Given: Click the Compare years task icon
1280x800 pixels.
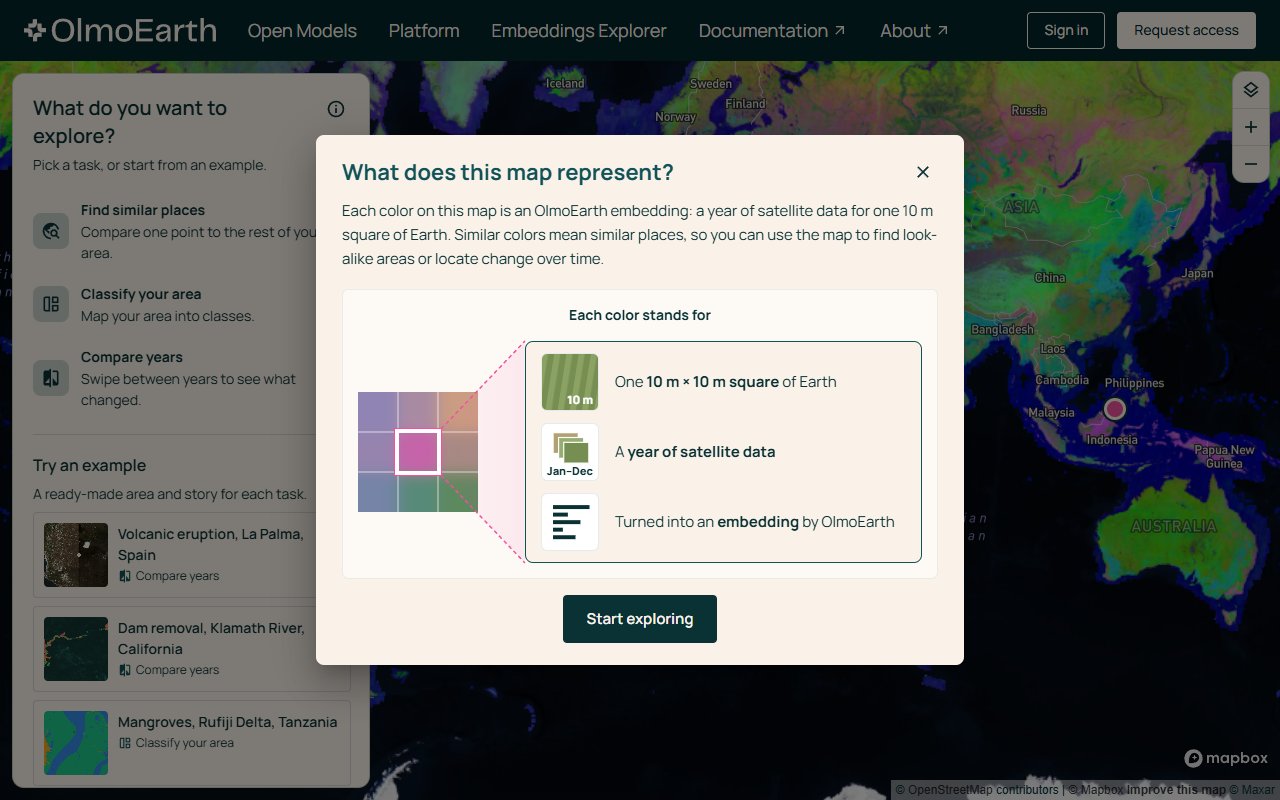Looking at the screenshot, I should point(51,378).
